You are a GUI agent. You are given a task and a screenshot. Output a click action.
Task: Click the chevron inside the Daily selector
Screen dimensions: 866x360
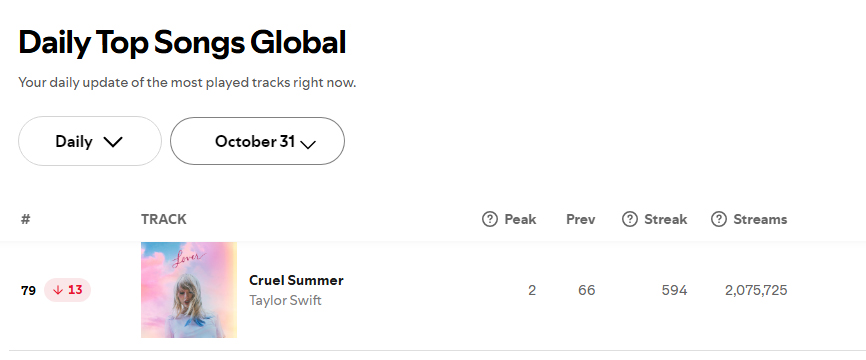coord(113,142)
